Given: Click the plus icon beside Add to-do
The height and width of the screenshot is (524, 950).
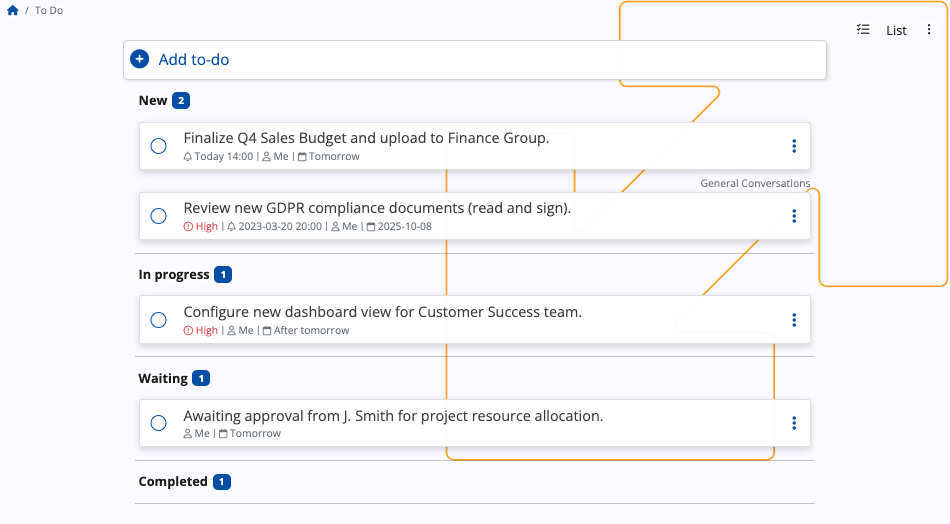Looking at the screenshot, I should (x=140, y=60).
